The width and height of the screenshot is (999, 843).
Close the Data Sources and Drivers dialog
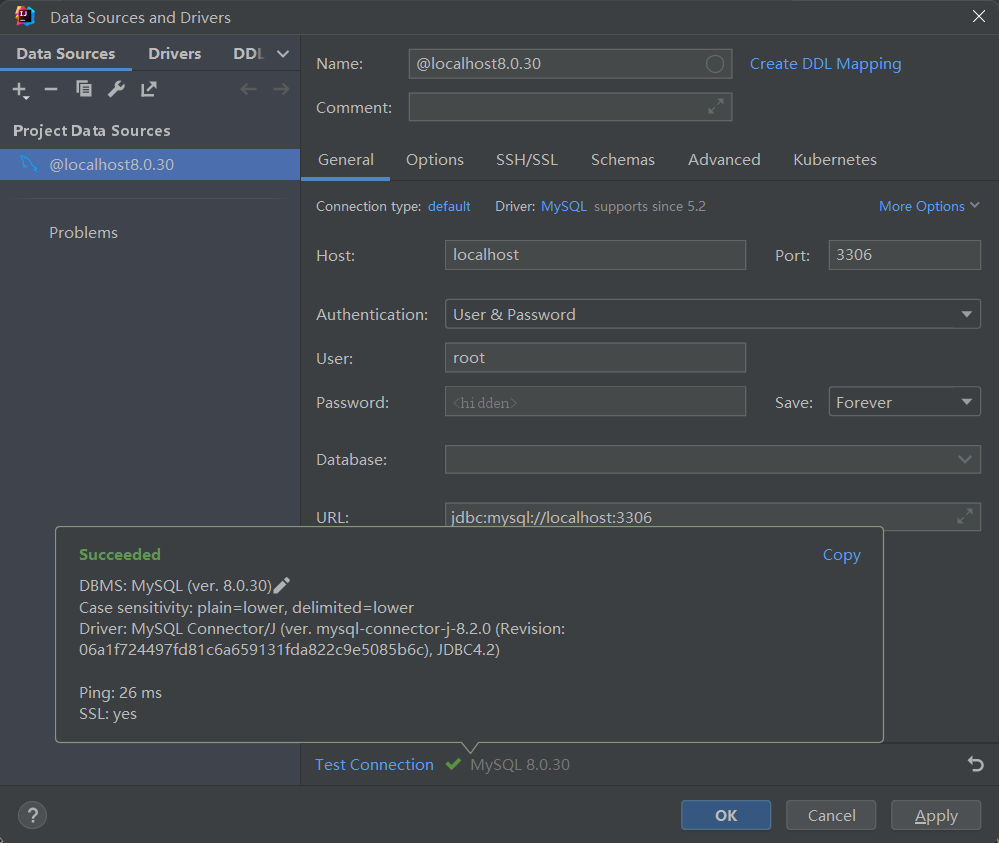coord(979,17)
